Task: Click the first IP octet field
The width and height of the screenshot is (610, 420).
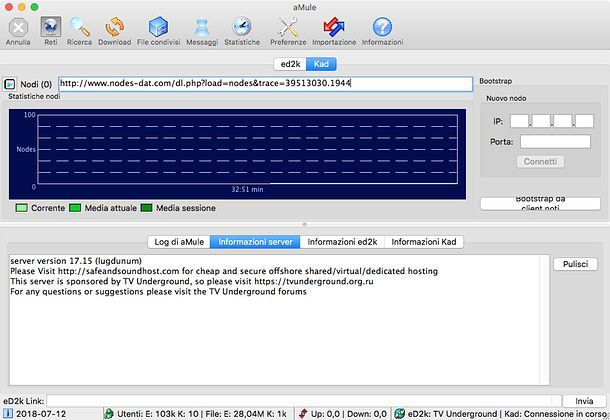Action: tap(519, 121)
